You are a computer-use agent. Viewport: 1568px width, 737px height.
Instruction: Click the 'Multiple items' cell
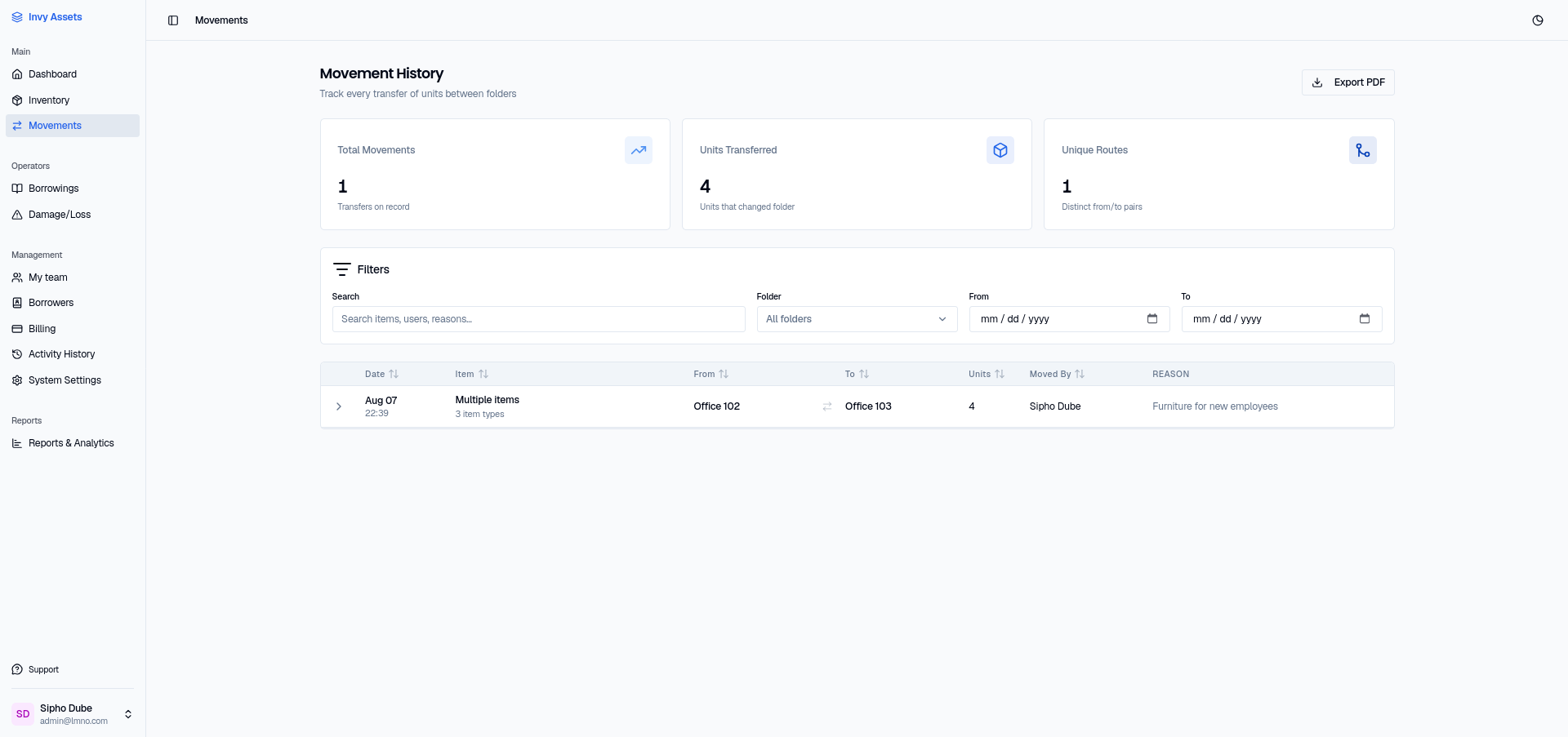pos(487,400)
